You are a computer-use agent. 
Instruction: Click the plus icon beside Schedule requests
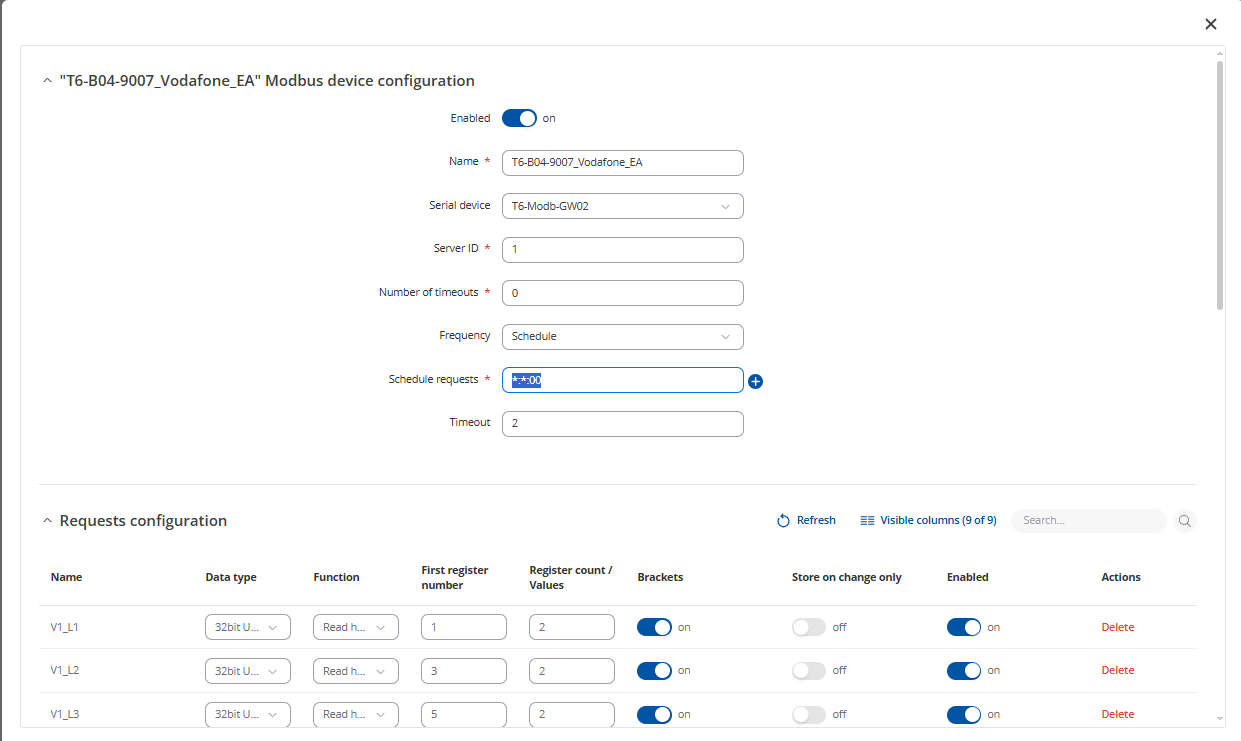756,381
